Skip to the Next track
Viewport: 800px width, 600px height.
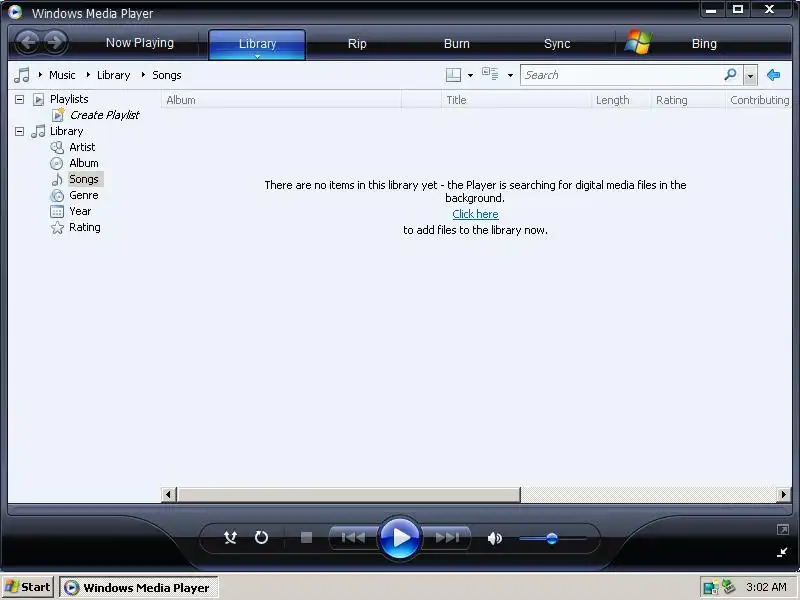tap(447, 537)
